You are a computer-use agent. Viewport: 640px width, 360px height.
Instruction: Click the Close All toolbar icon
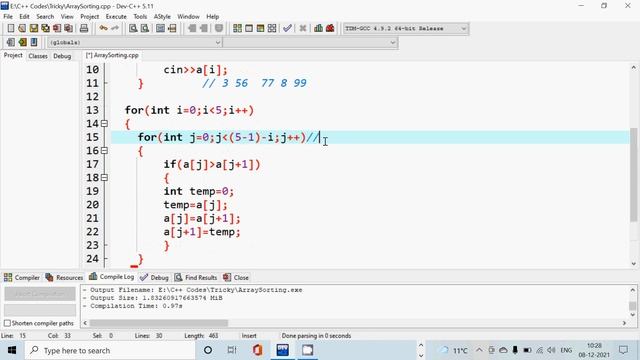pyautogui.click(x=69, y=28)
